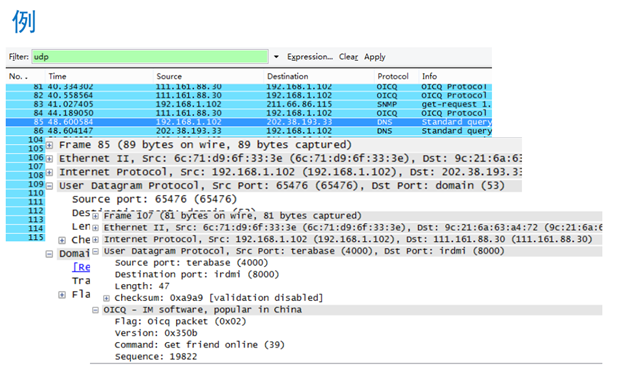
Task: Select Command: Get friend online (39)
Action: [200, 345]
